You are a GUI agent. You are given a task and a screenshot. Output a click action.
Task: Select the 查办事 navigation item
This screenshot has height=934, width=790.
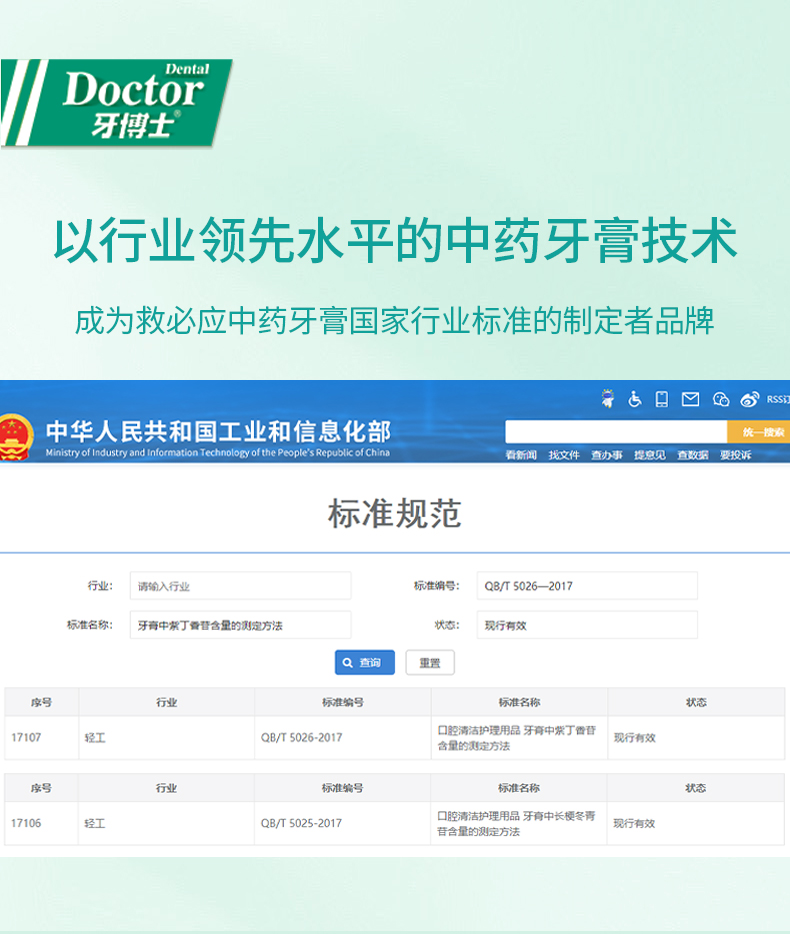click(x=606, y=455)
